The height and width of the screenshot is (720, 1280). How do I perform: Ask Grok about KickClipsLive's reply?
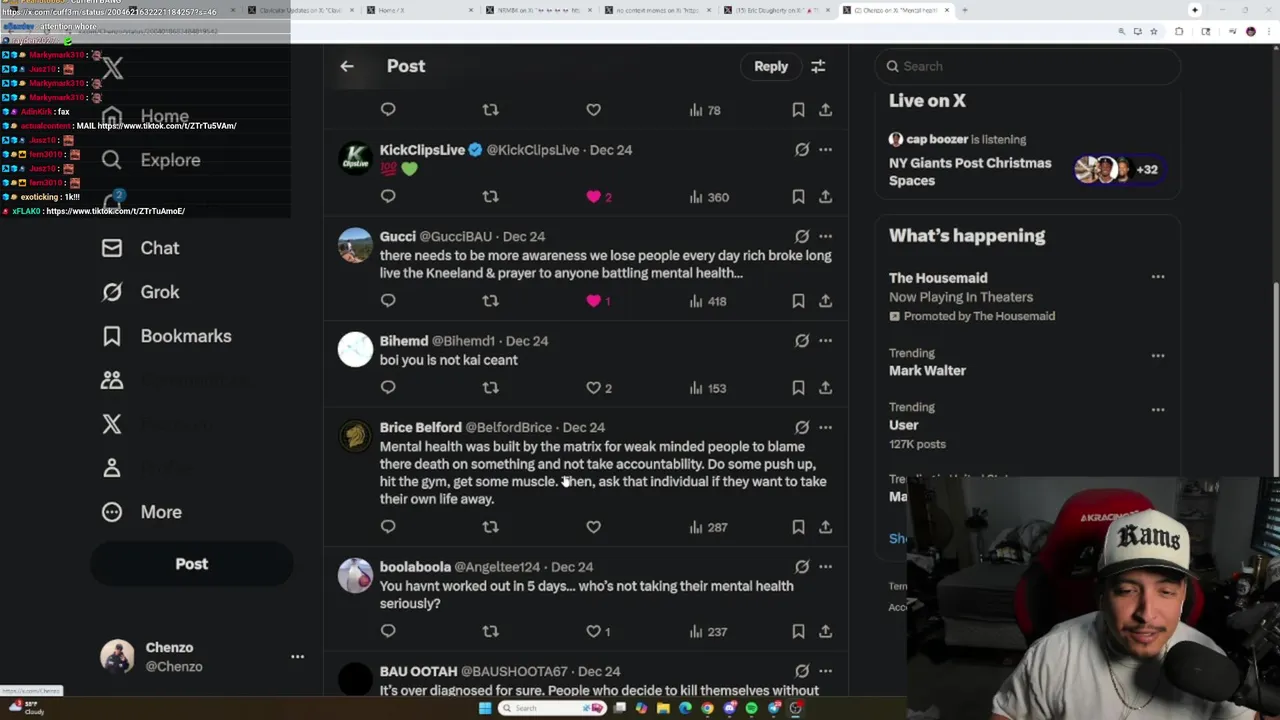click(802, 150)
